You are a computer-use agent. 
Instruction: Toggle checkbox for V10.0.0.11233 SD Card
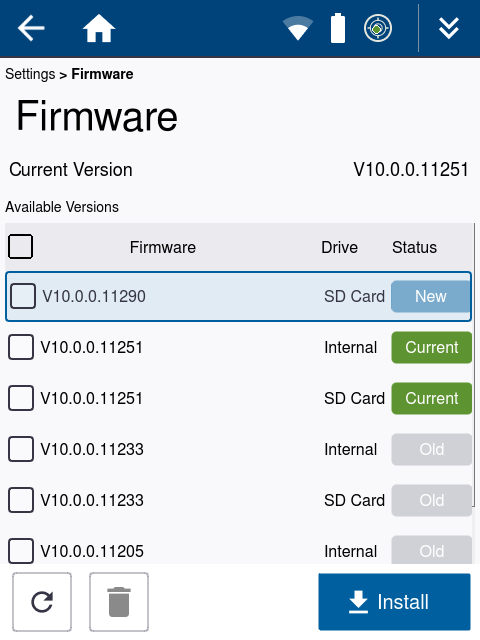coord(21,500)
